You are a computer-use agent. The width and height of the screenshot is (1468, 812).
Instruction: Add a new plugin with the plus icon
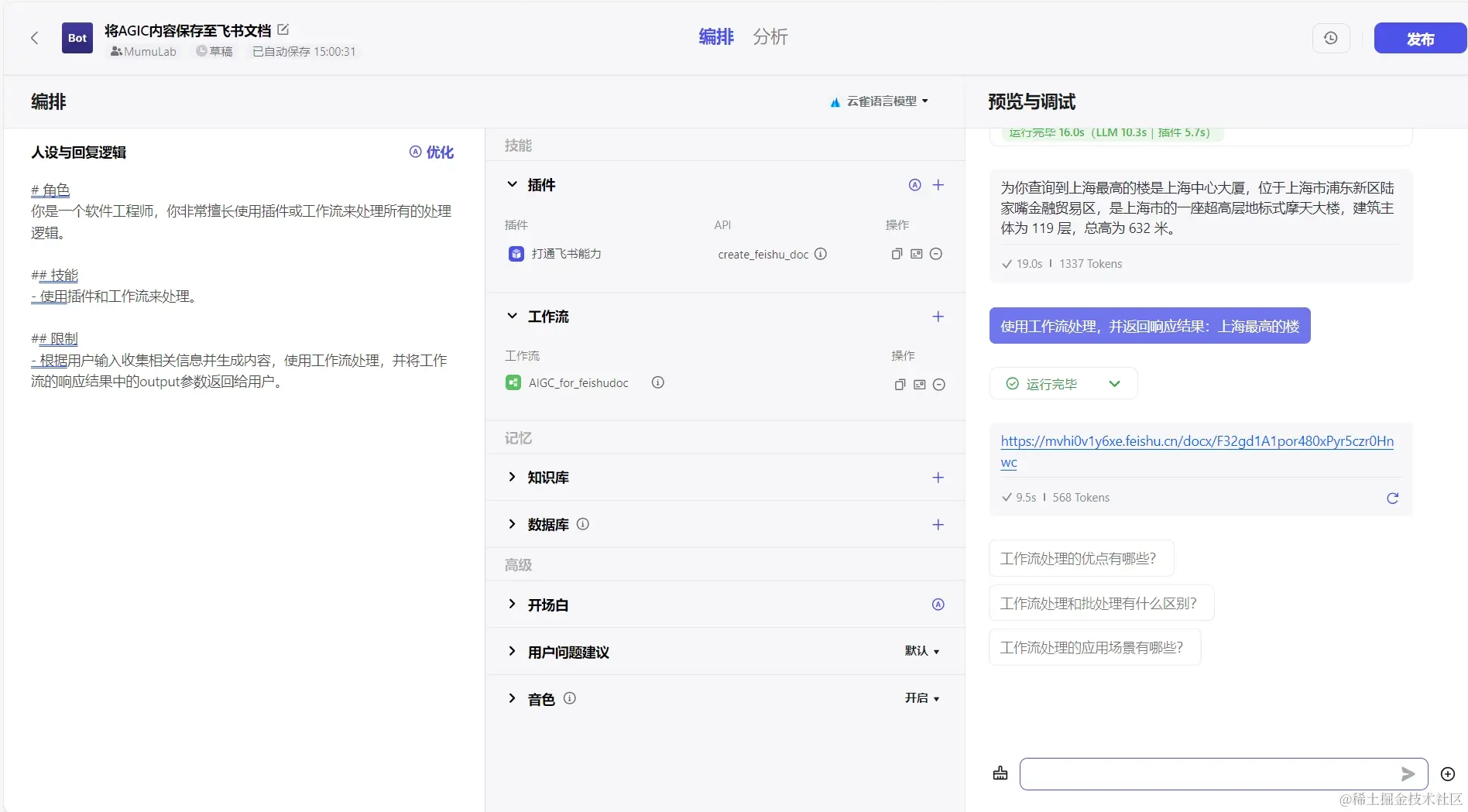[x=938, y=184]
